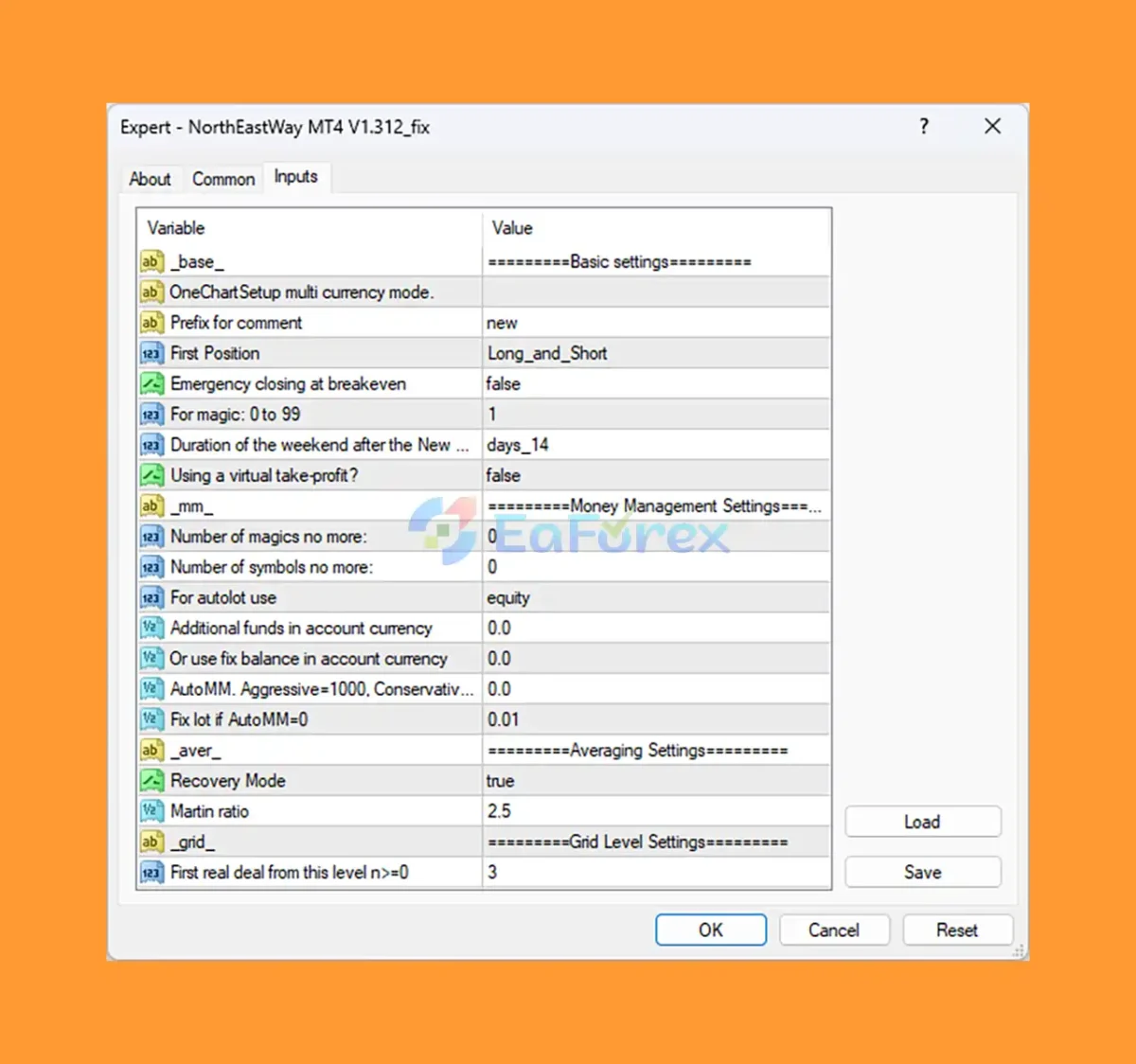Click the Grid Level Settings header value

[x=656, y=842]
